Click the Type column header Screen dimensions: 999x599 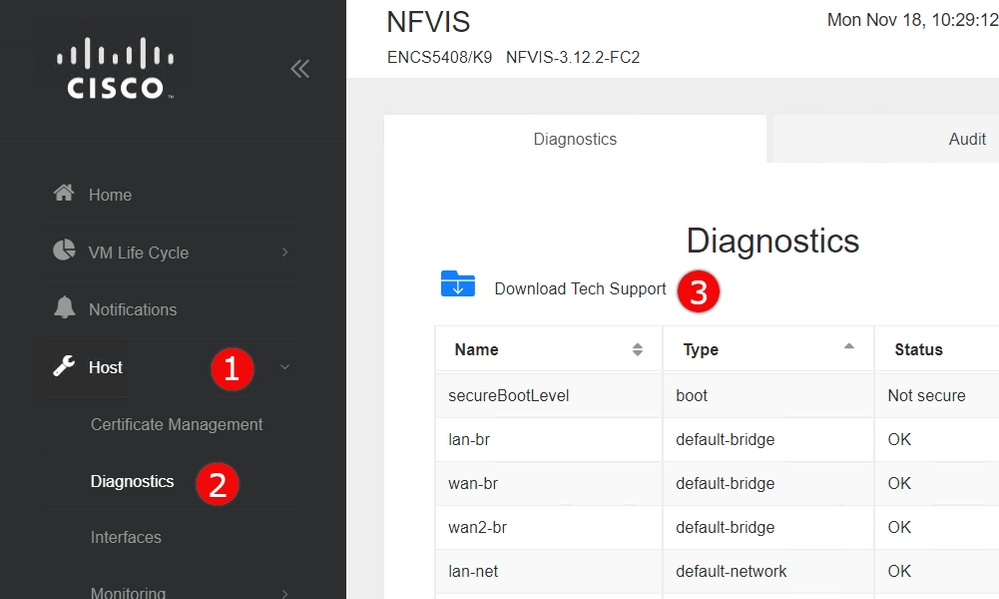768,349
